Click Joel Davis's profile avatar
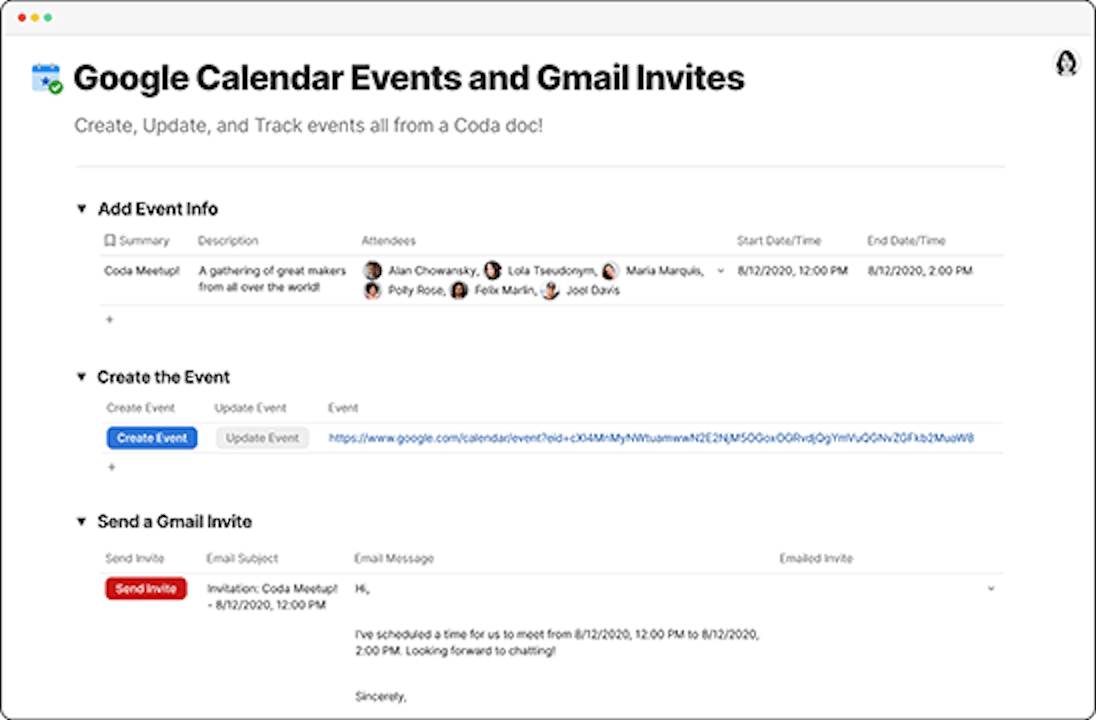Screen dimensions: 1096x720 [x=550, y=291]
